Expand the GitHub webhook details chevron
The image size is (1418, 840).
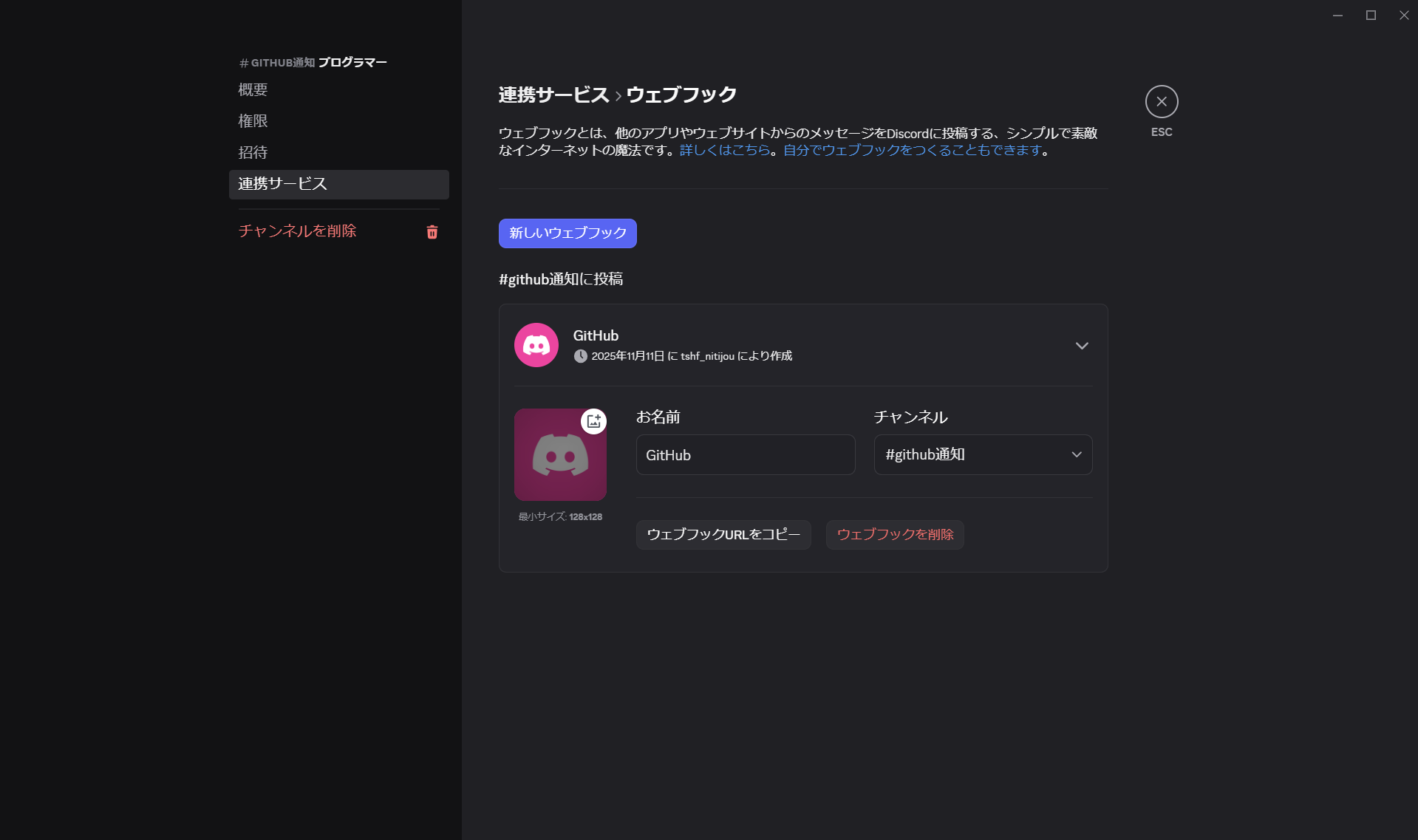click(x=1082, y=345)
